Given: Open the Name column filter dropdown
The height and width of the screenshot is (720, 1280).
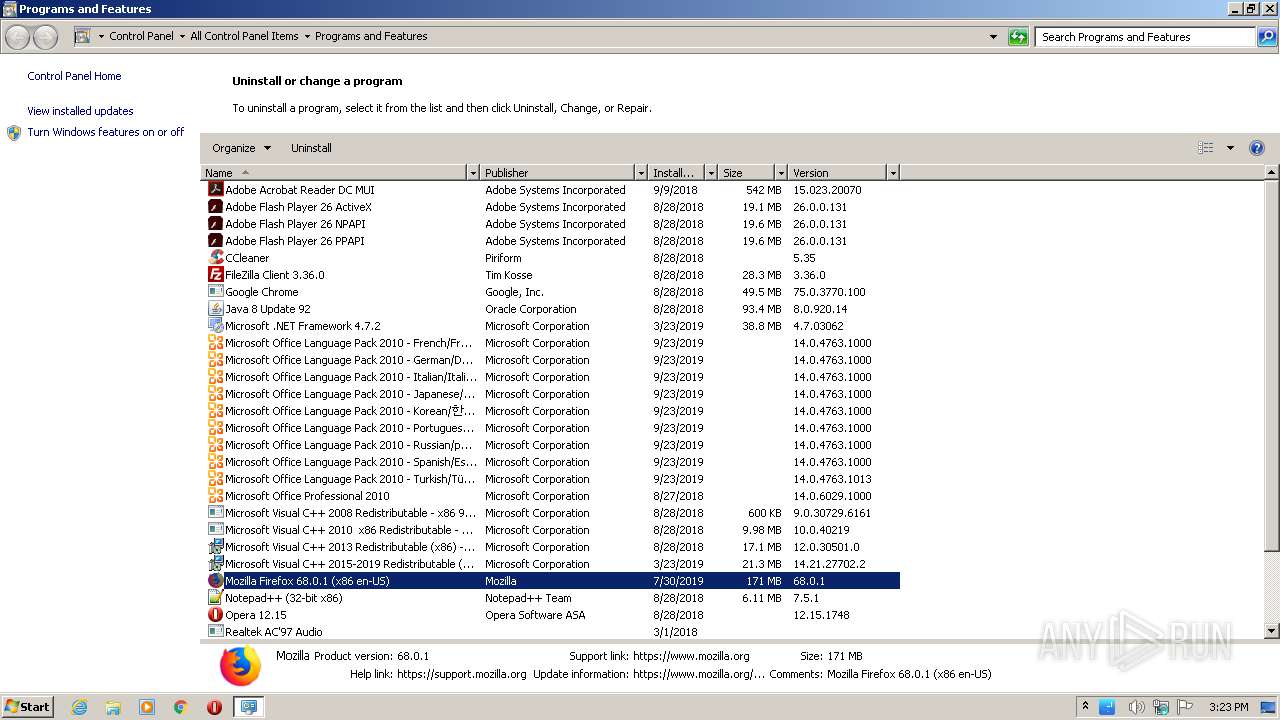Looking at the screenshot, I should tap(473, 173).
